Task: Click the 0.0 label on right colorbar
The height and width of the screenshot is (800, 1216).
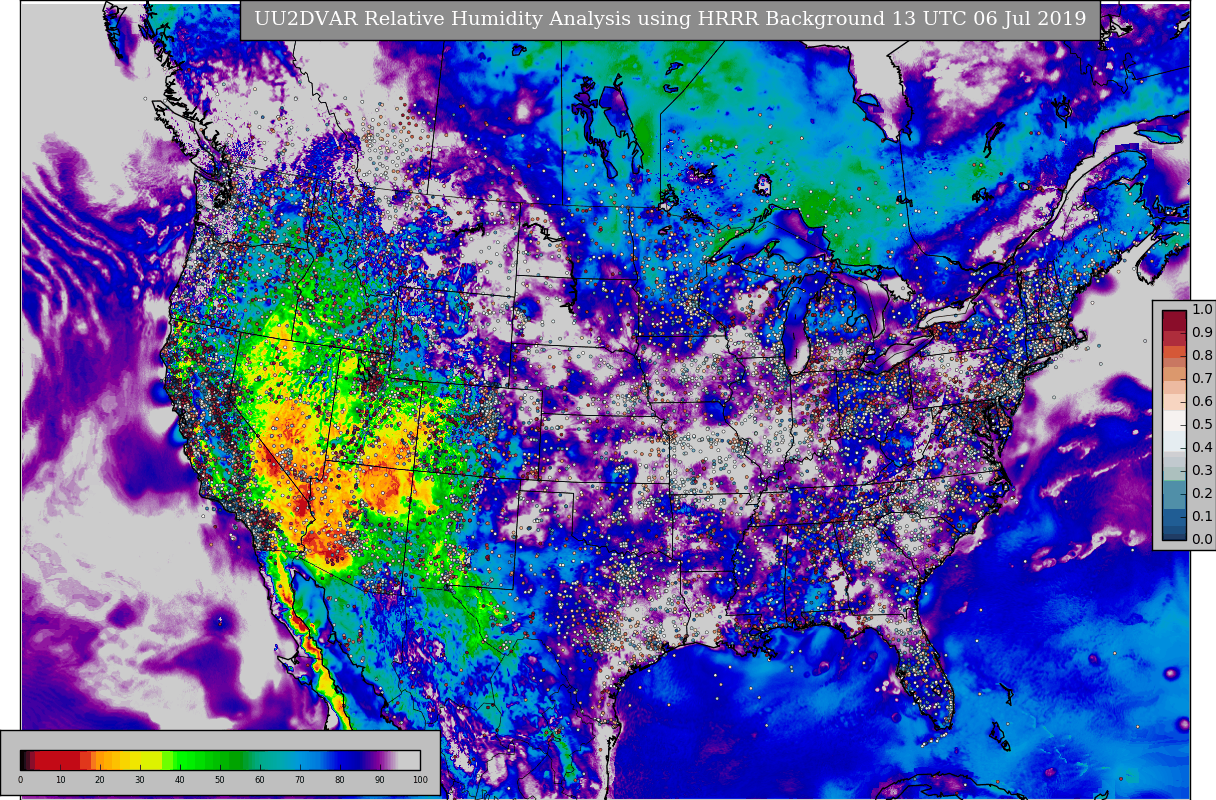Action: click(1202, 540)
